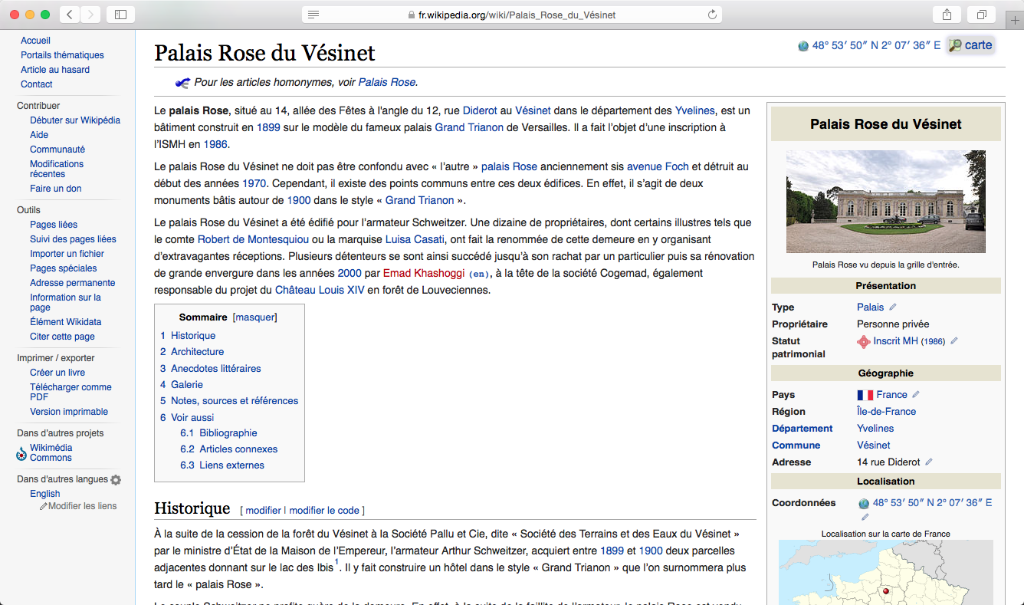Image resolution: width=1024 pixels, height=605 pixels.
Task: Jump to Historique in the table of contents
Action: [x=192, y=335]
